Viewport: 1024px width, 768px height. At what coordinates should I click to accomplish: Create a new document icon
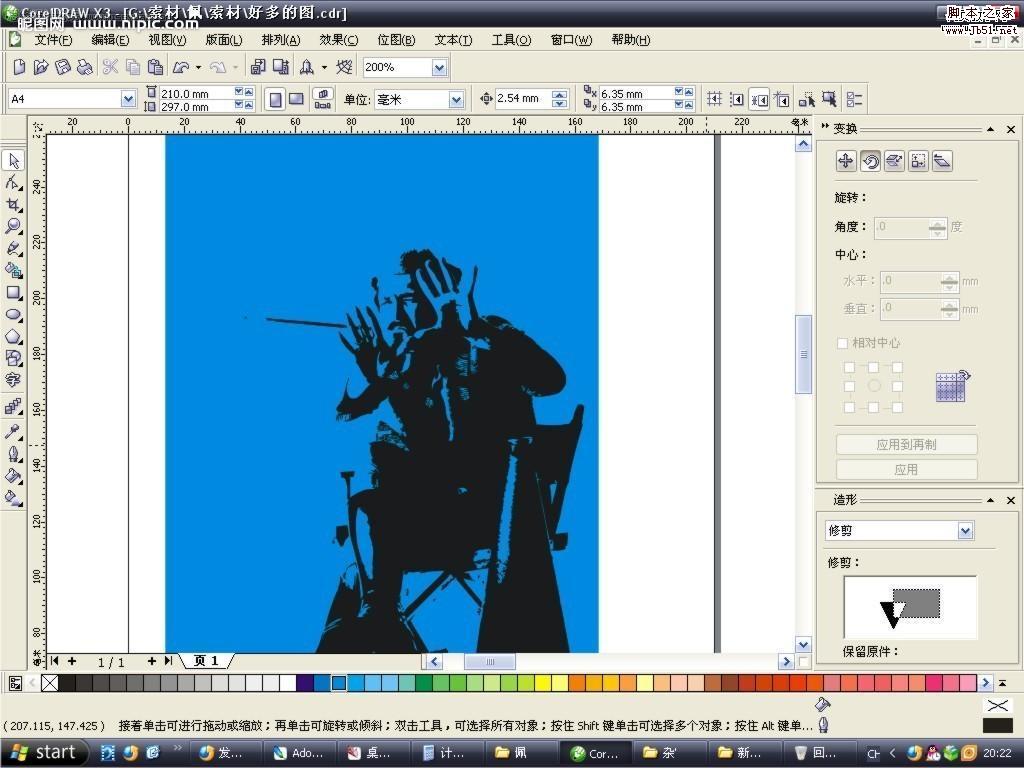coord(19,67)
